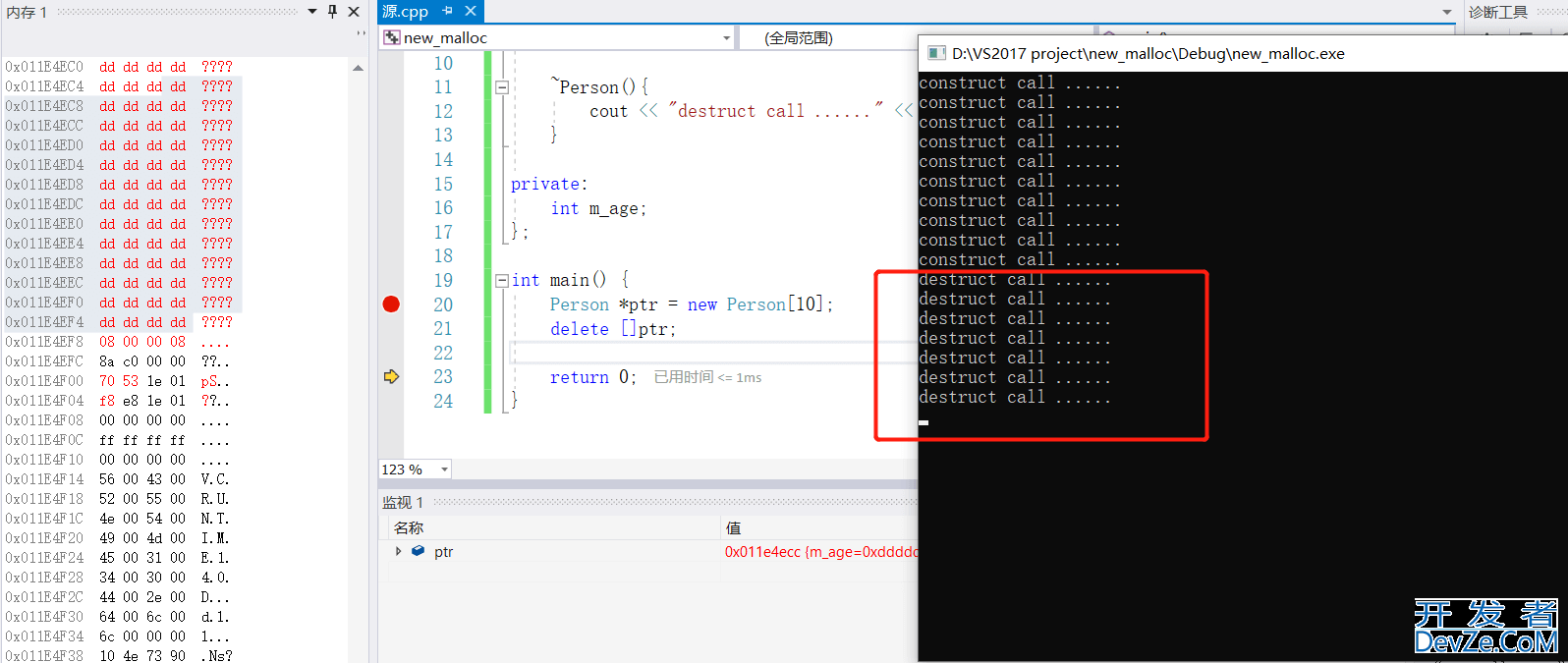Select the 诊断工具 panel title

click(x=1498, y=12)
